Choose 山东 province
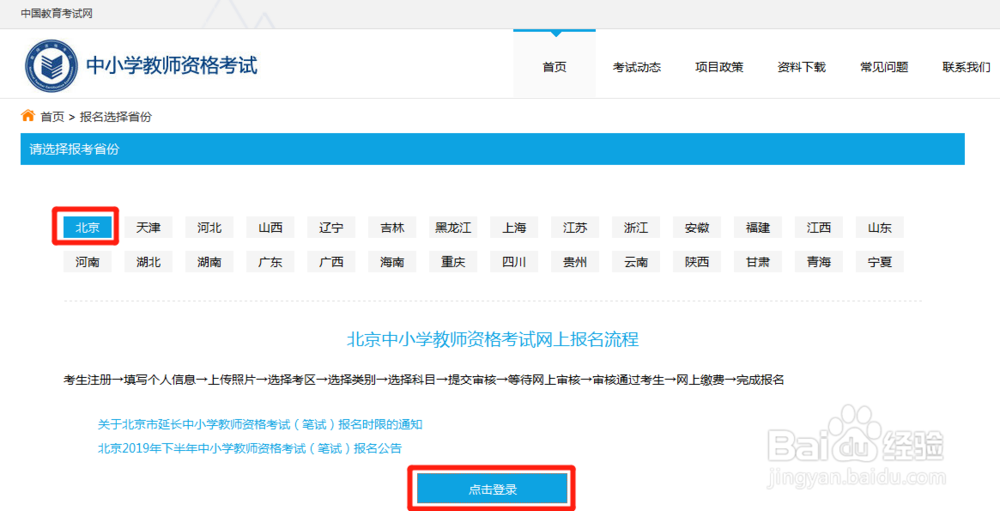Image resolution: width=1000 pixels, height=511 pixels. pyautogui.click(x=880, y=227)
